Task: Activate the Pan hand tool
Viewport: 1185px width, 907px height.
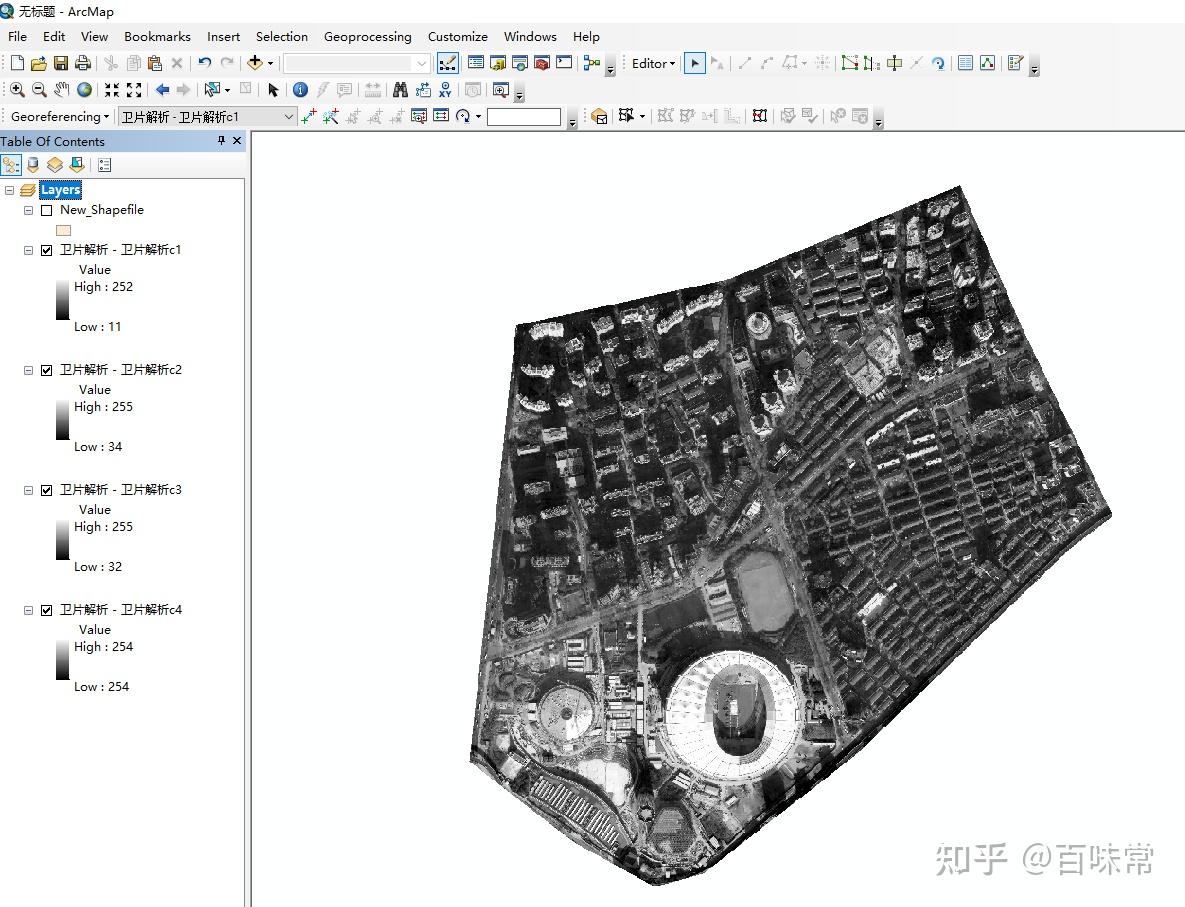Action: click(x=62, y=90)
